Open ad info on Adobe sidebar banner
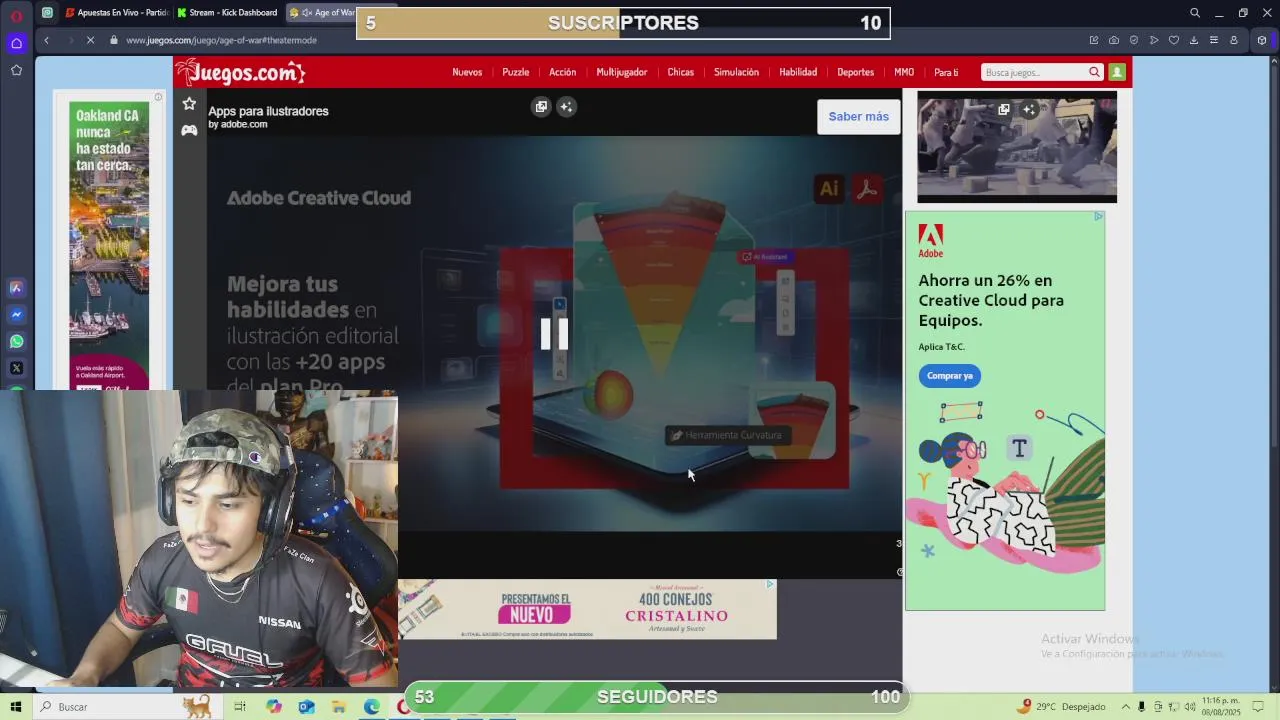The width and height of the screenshot is (1280, 720). coord(1098,216)
